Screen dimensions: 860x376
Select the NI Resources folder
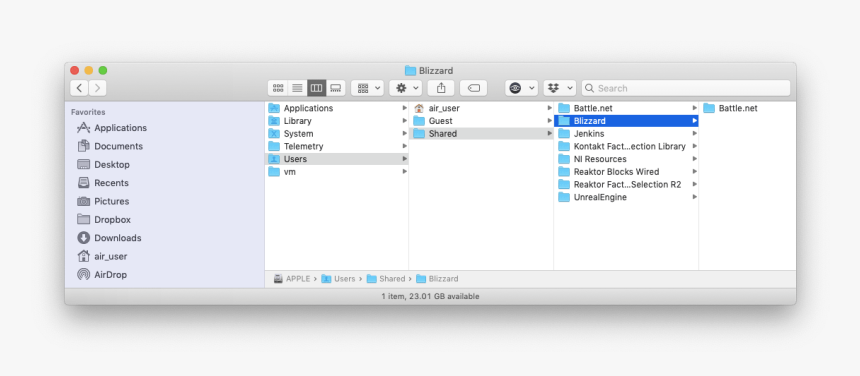[x=626, y=159]
